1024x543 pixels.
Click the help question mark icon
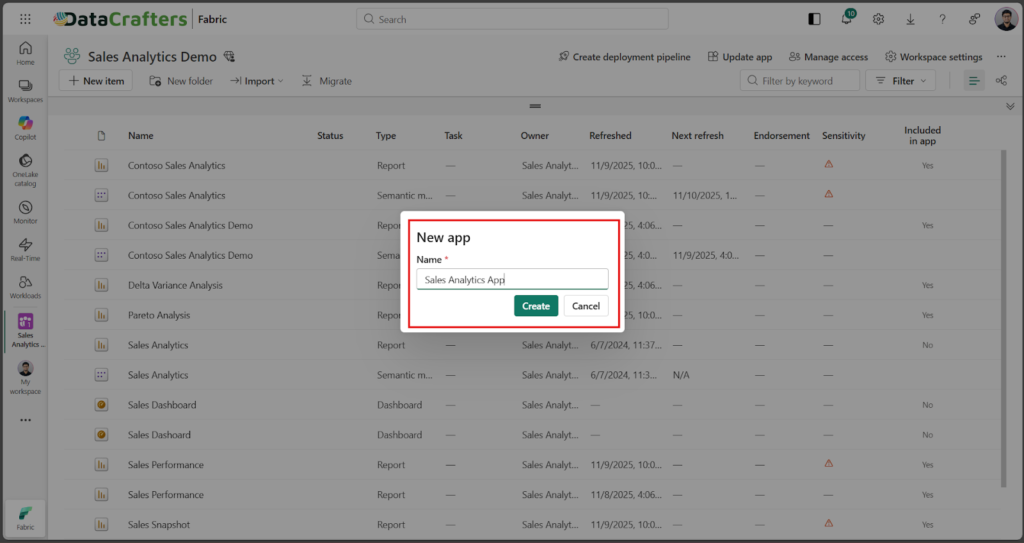(x=942, y=19)
